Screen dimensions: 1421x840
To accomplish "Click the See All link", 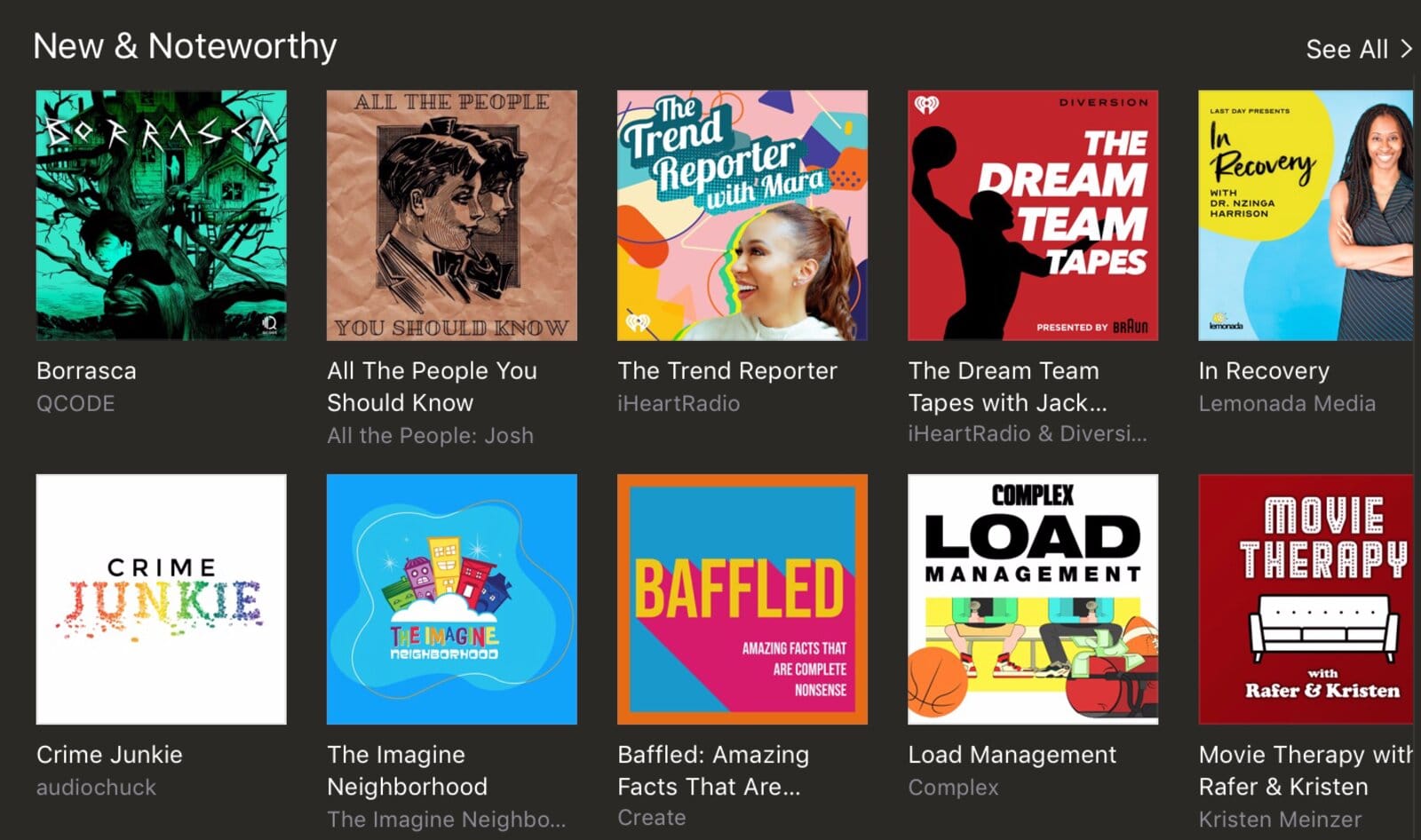I will [x=1346, y=50].
